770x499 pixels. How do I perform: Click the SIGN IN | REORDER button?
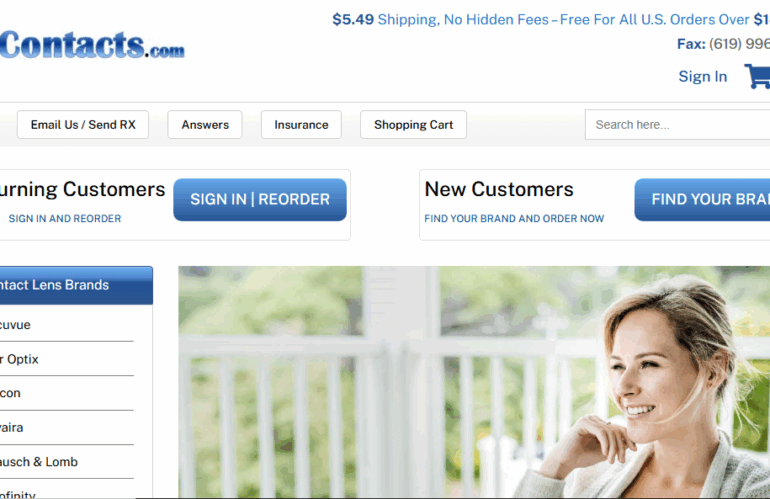260,199
